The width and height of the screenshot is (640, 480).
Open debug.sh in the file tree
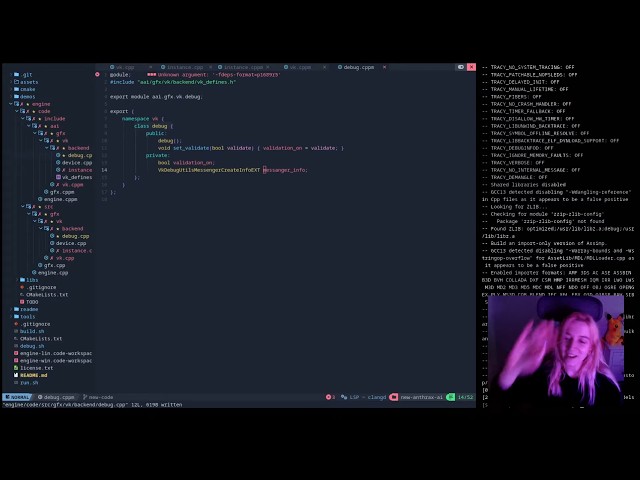(x=29, y=346)
